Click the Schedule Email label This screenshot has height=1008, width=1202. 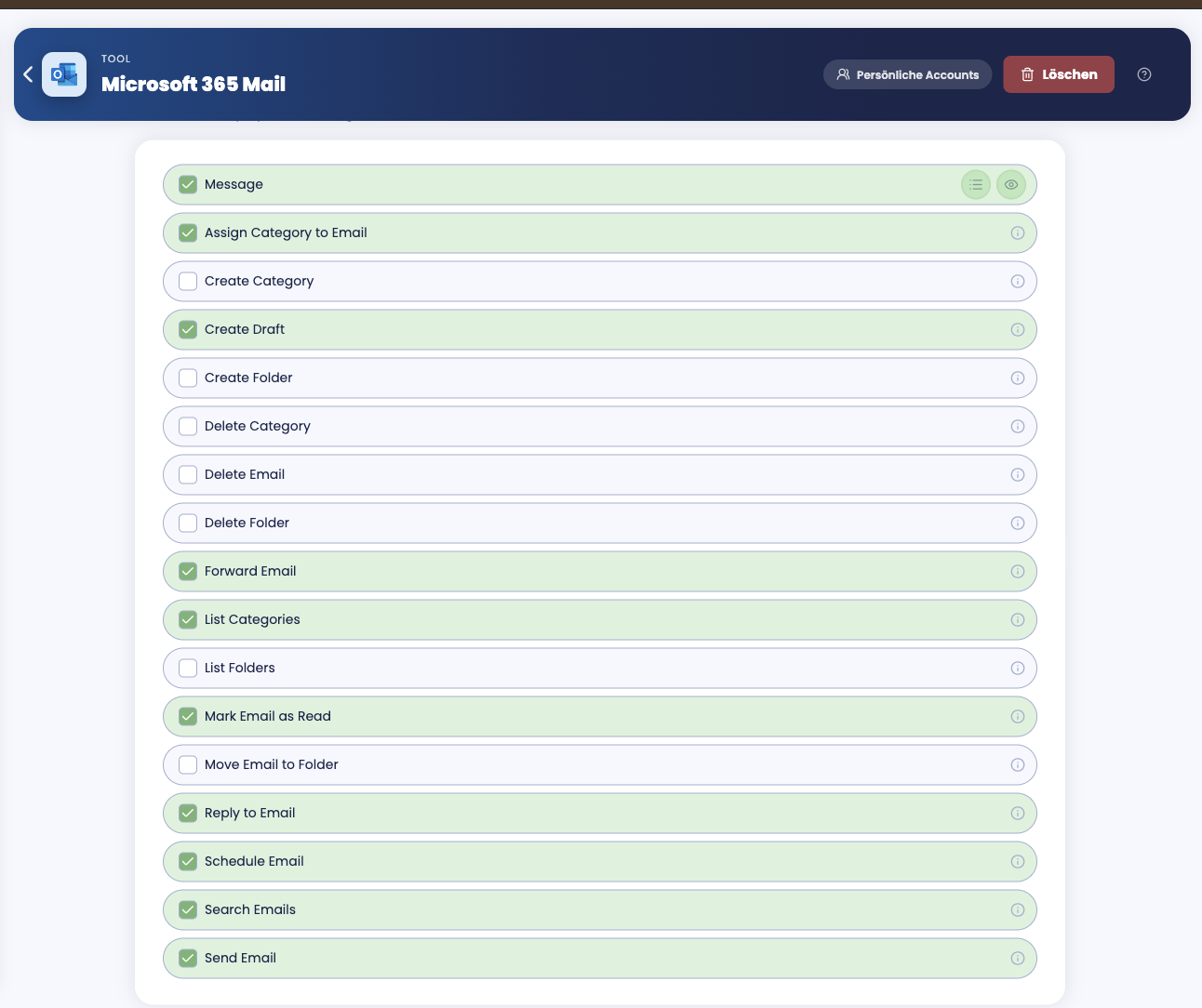tap(254, 861)
